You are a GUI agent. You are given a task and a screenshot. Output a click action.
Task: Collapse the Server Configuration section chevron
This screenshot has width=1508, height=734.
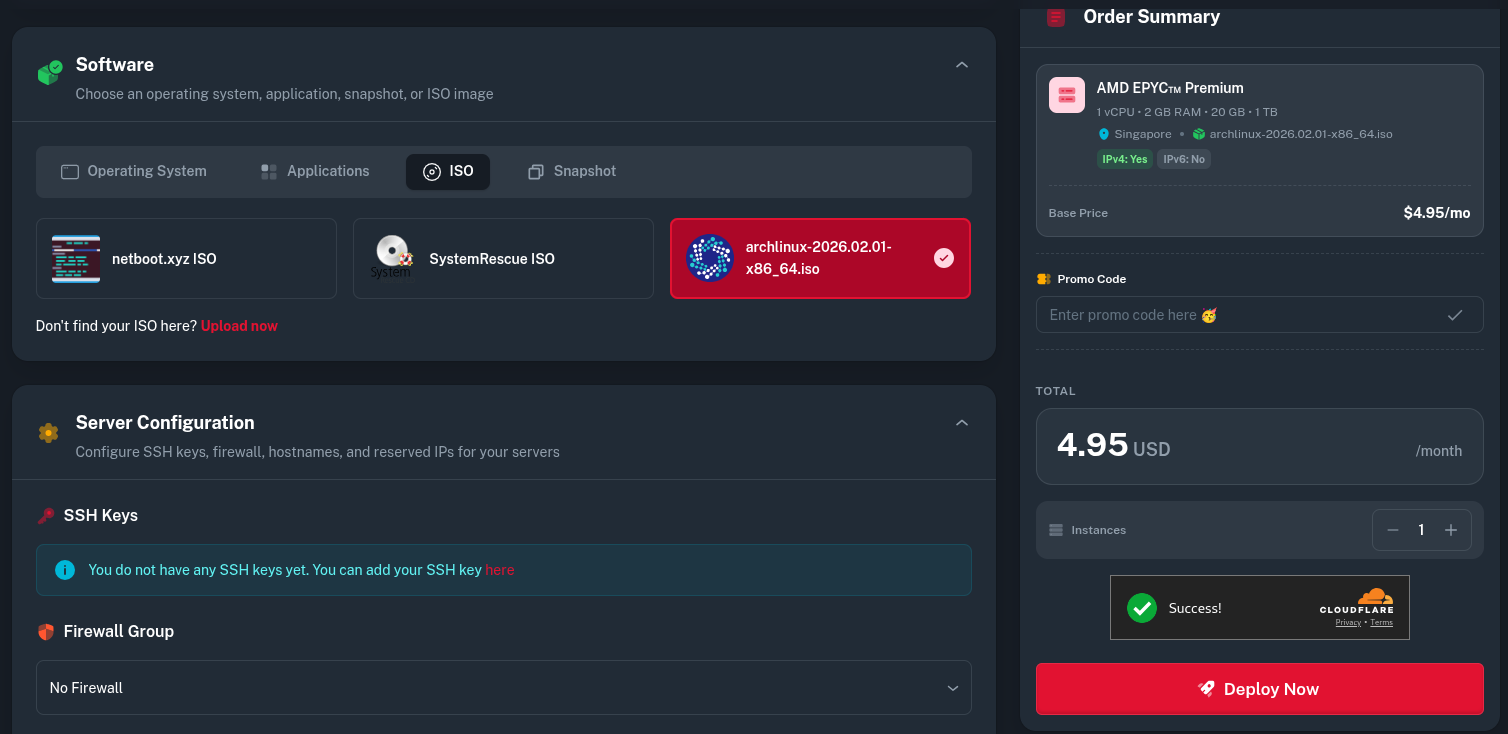click(x=961, y=423)
